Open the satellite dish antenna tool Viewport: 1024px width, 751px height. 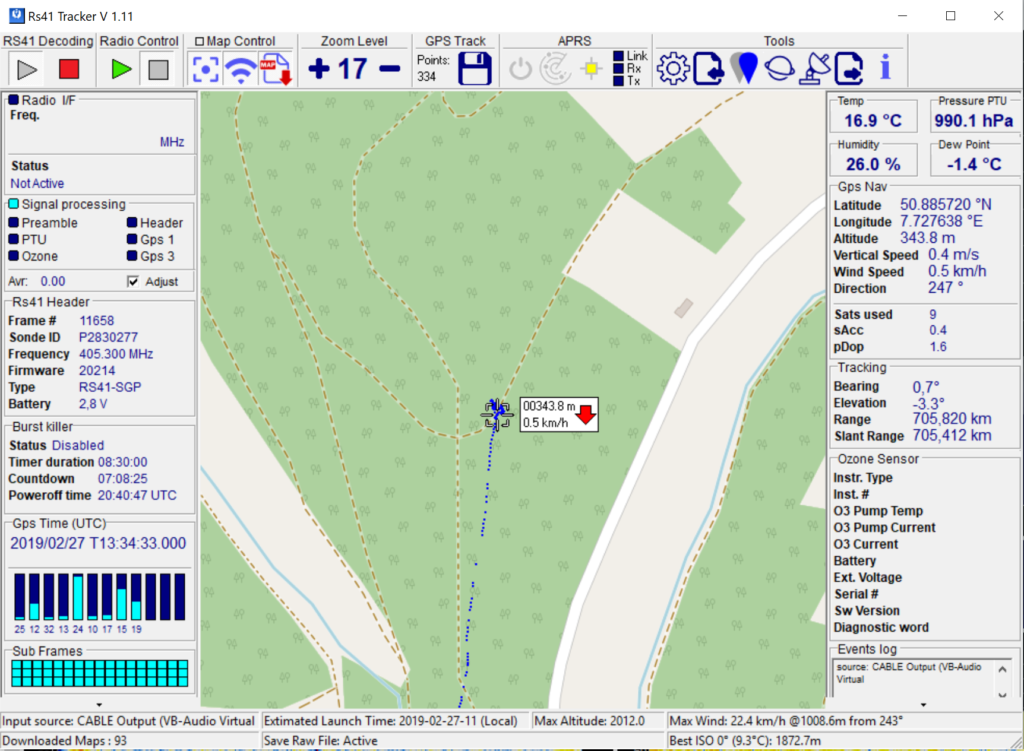(814, 68)
